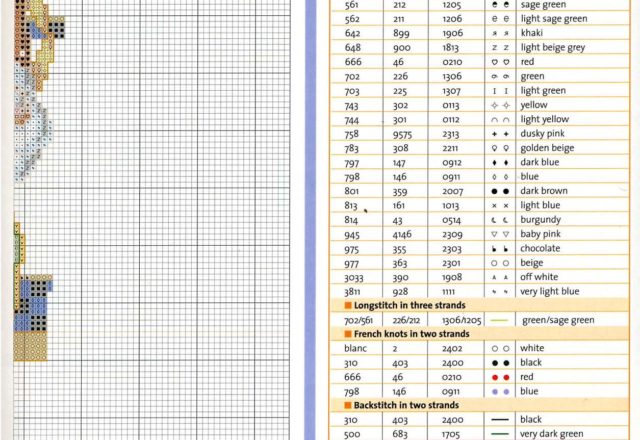Click the red French knot dots
640x440 pixels.
coord(499,378)
